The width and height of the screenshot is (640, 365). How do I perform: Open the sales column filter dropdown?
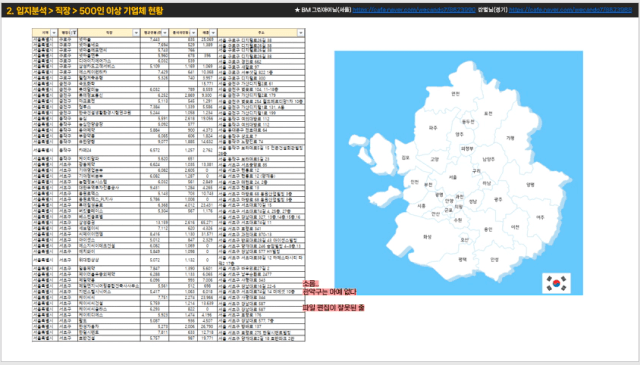(x=213, y=33)
